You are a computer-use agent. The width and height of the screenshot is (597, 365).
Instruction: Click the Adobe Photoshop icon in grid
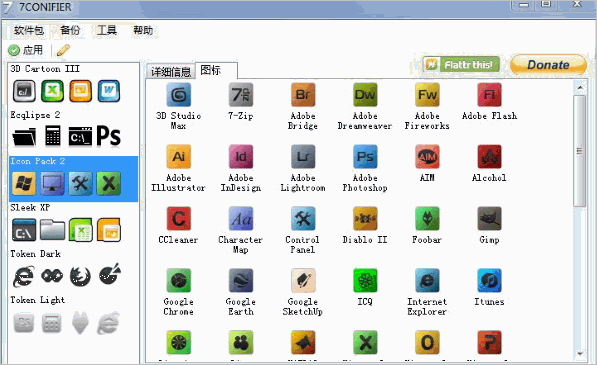coord(365,156)
